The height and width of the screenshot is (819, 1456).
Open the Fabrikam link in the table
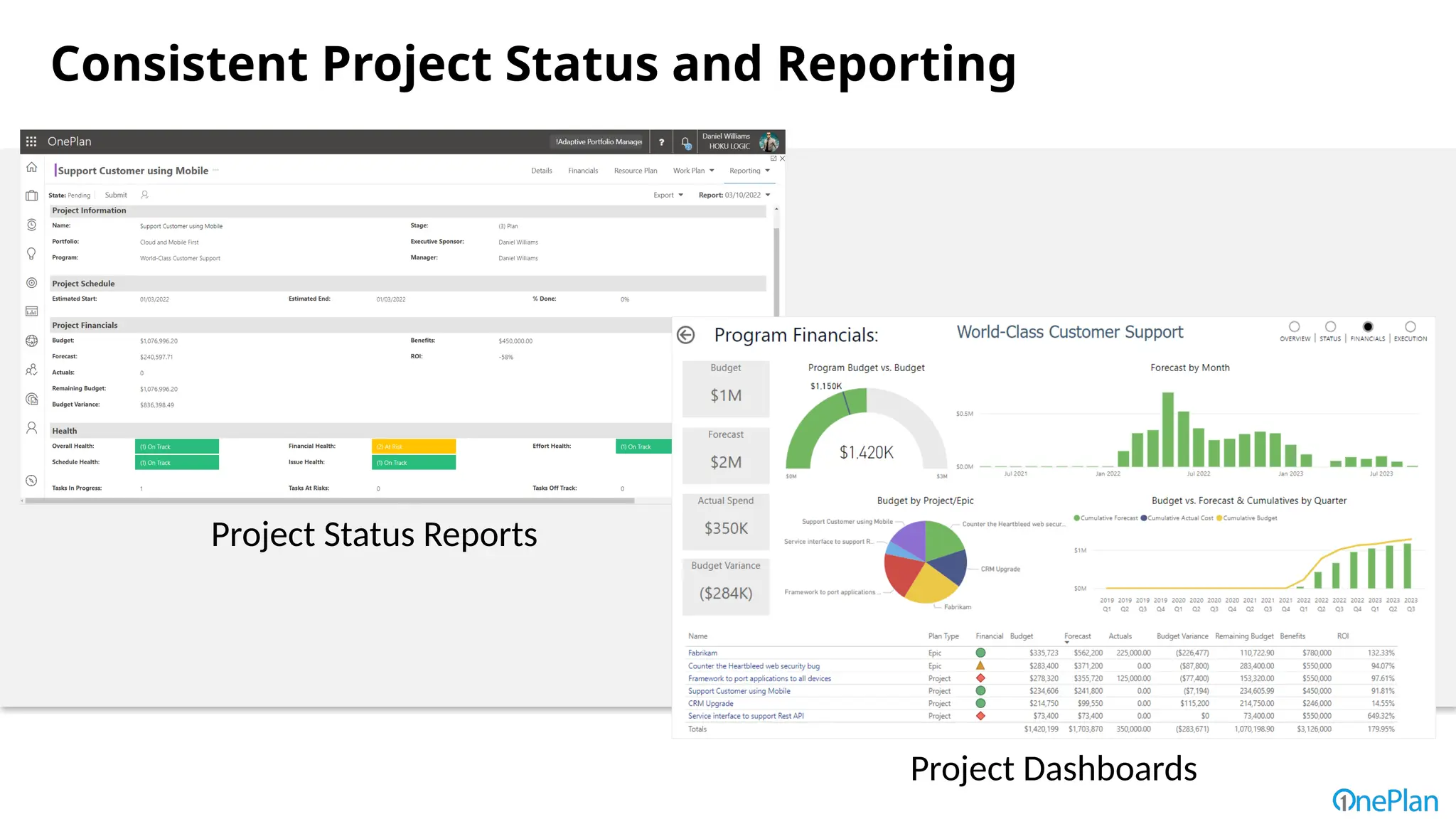(x=702, y=653)
